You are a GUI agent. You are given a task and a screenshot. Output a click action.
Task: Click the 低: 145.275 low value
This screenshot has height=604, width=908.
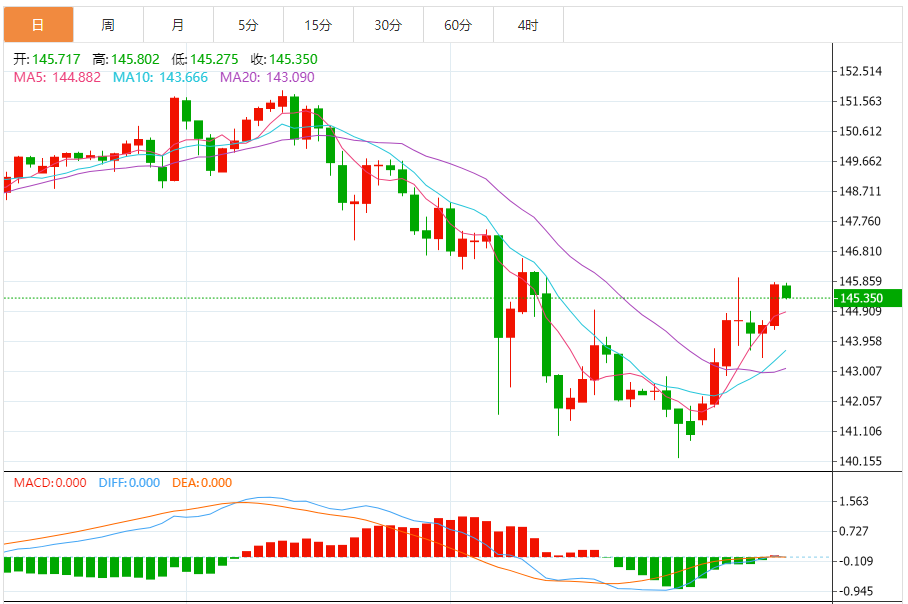pos(205,59)
